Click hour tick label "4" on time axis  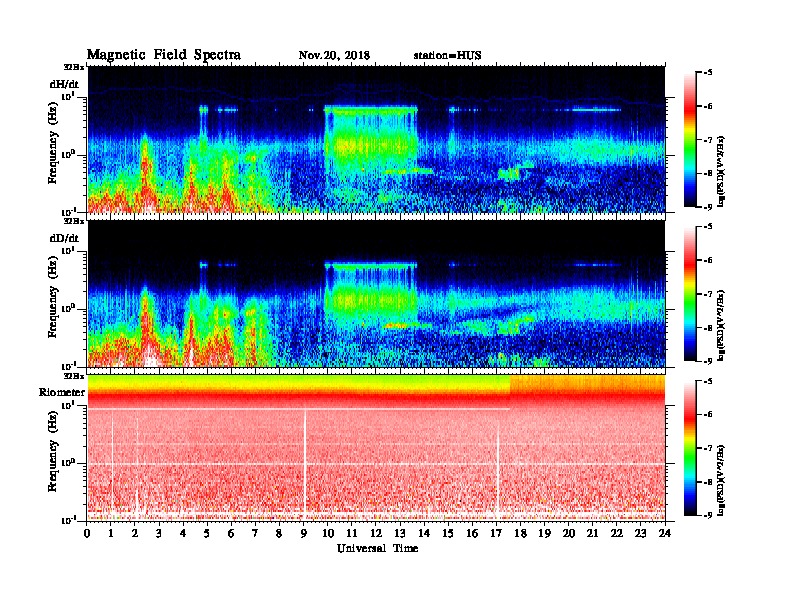(x=183, y=534)
